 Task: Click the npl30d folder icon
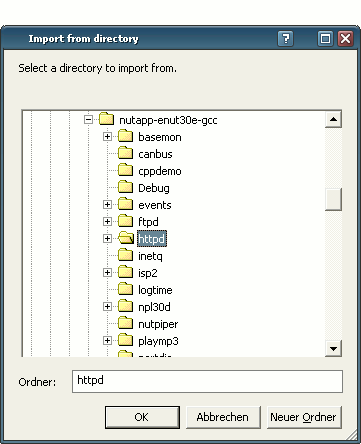pos(126,306)
